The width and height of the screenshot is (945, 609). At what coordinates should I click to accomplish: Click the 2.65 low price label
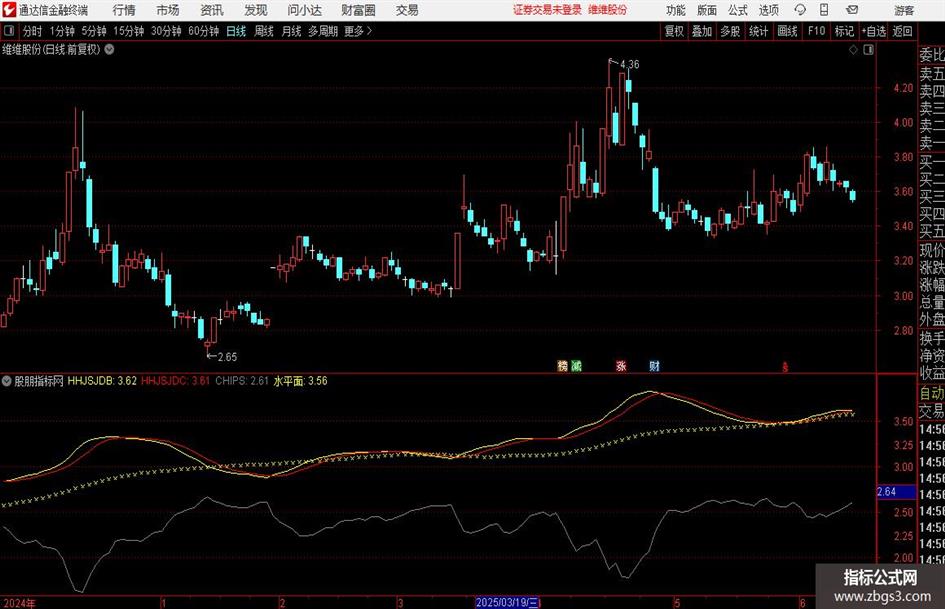point(227,357)
